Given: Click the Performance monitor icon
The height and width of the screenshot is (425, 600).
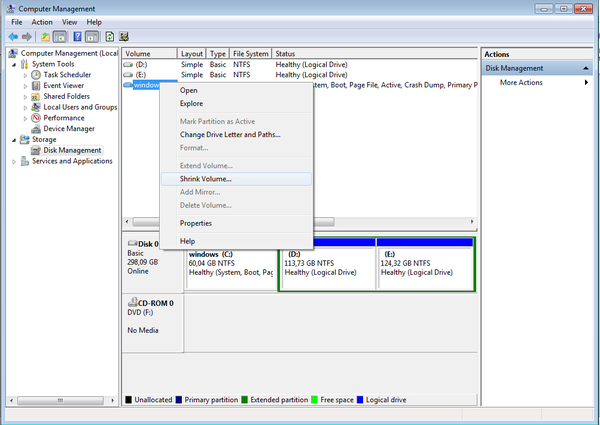Looking at the screenshot, I should point(36,118).
